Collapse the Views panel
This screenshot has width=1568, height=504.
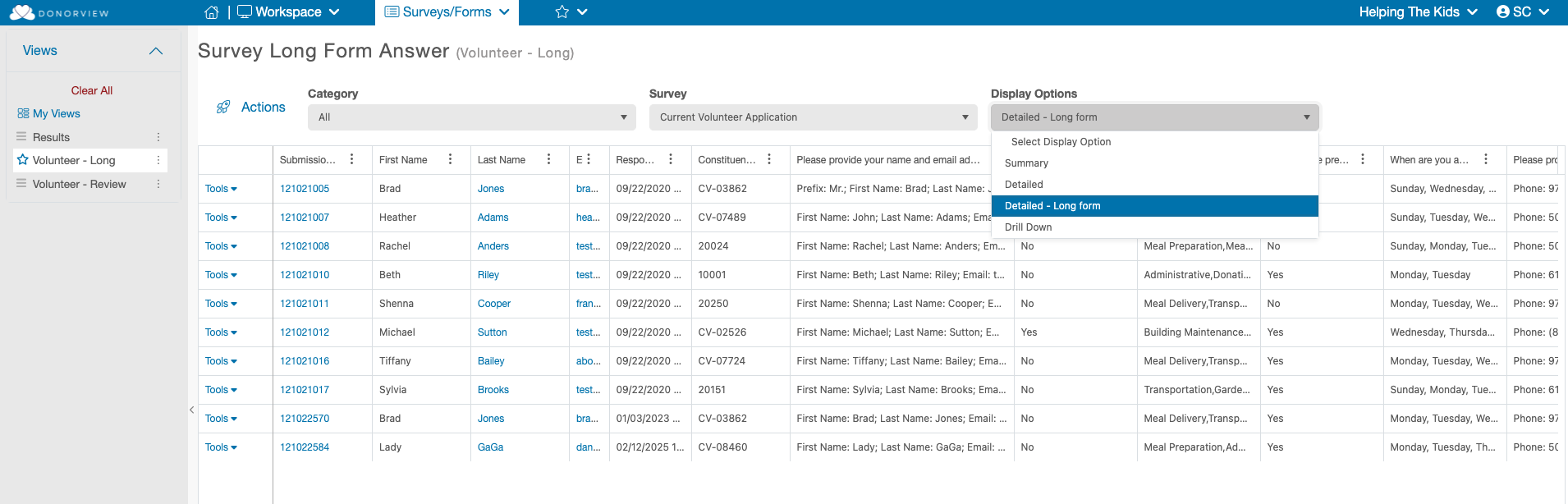156,51
